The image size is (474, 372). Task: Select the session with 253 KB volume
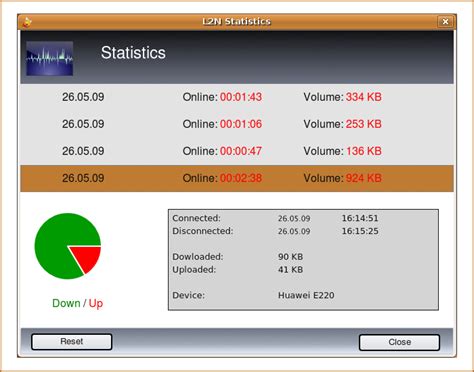(237, 124)
